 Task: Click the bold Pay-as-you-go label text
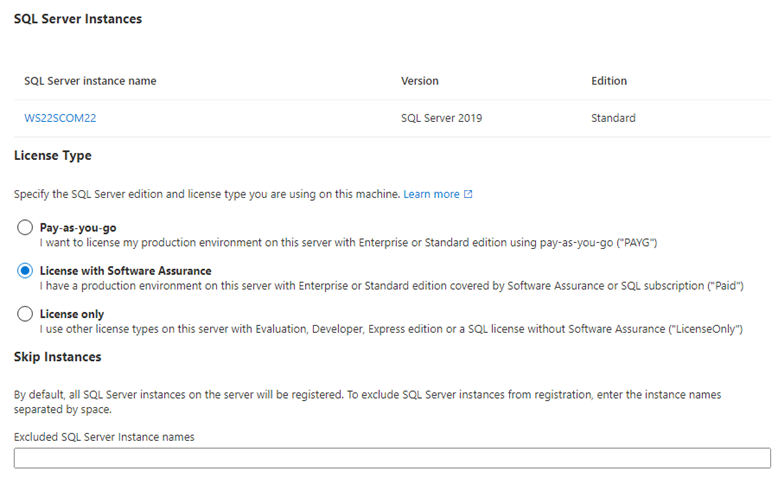pyautogui.click(x=78, y=228)
